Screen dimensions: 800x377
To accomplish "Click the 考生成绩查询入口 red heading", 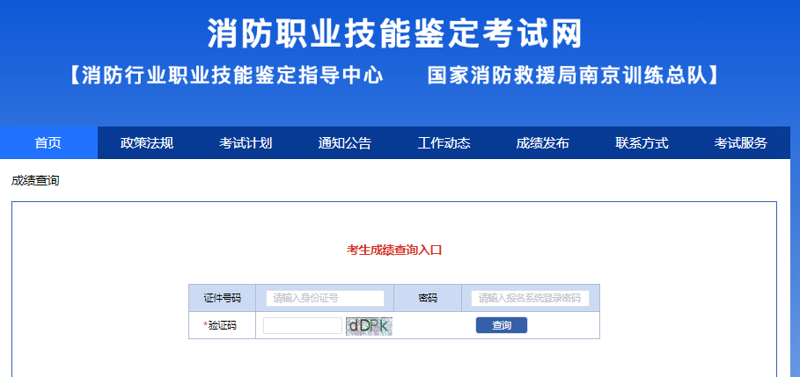I will tap(394, 250).
